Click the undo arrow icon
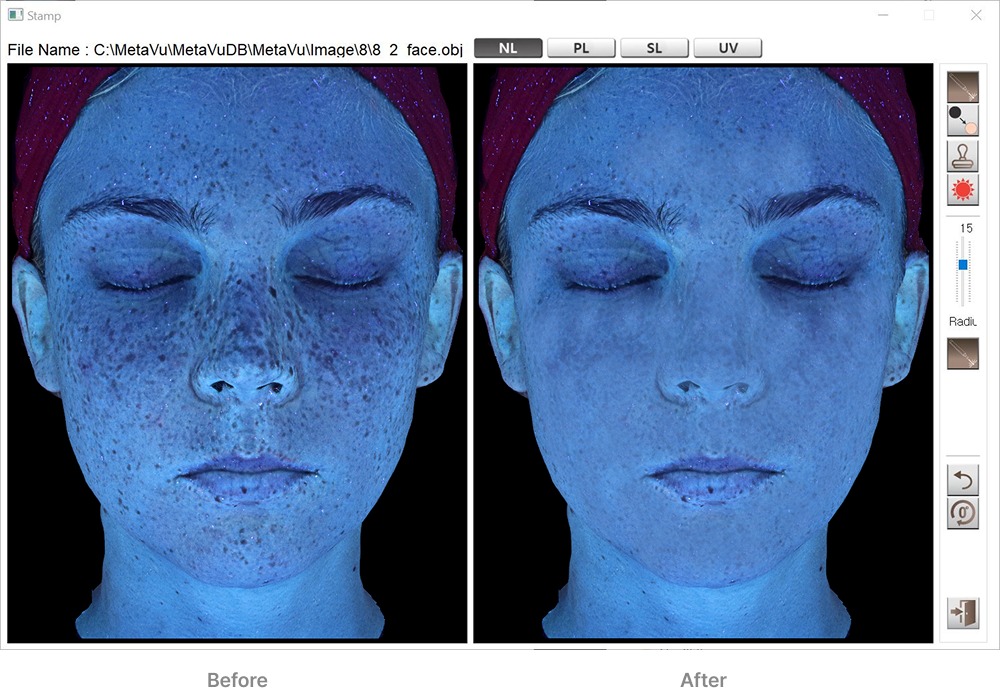Screen dimensions: 1000x690 961,480
